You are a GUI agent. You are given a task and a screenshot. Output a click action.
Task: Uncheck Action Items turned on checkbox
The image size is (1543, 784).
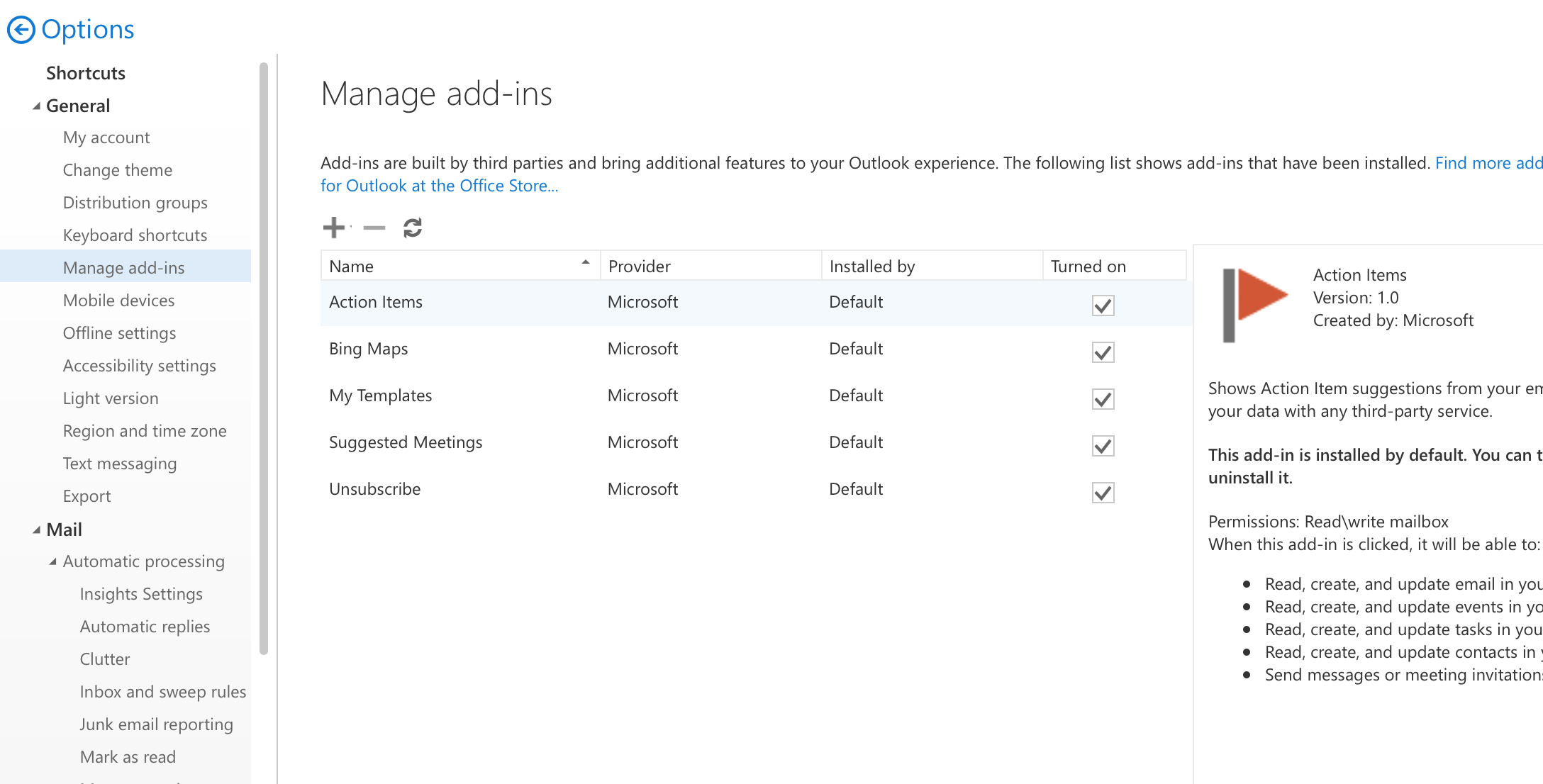[1103, 306]
